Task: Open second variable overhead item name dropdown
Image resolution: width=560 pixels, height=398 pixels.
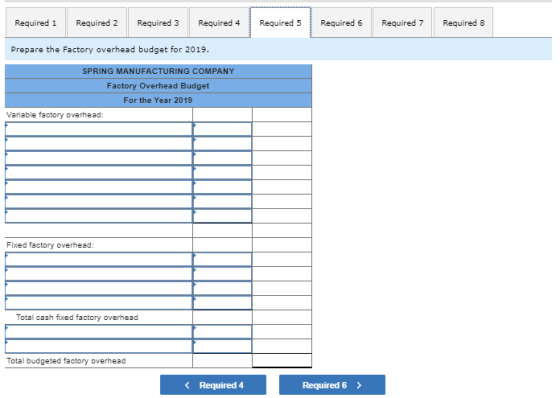Action: pos(99,144)
